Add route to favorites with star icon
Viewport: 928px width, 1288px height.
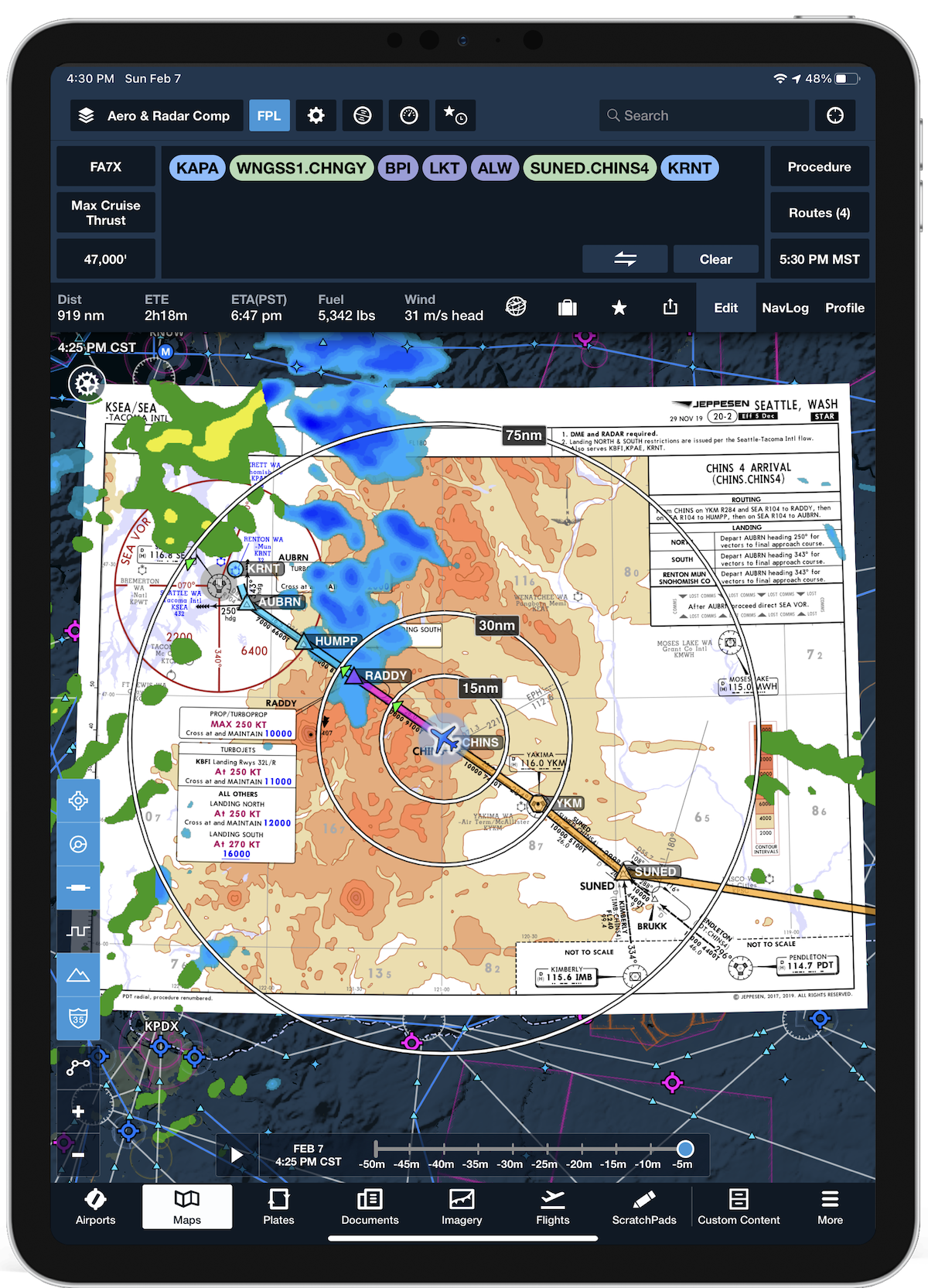619,308
